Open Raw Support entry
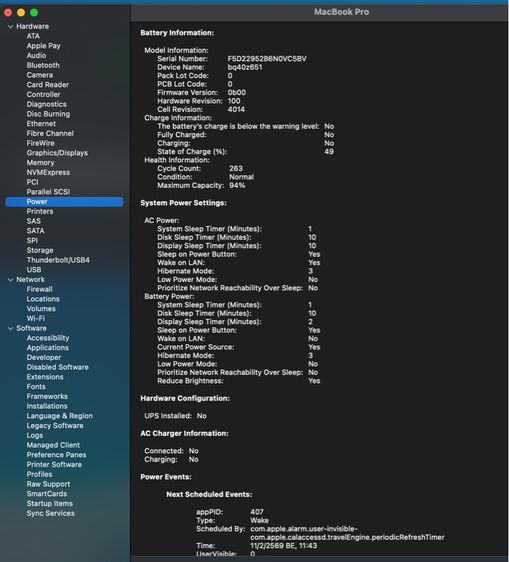This screenshot has width=509, height=562. (x=48, y=484)
